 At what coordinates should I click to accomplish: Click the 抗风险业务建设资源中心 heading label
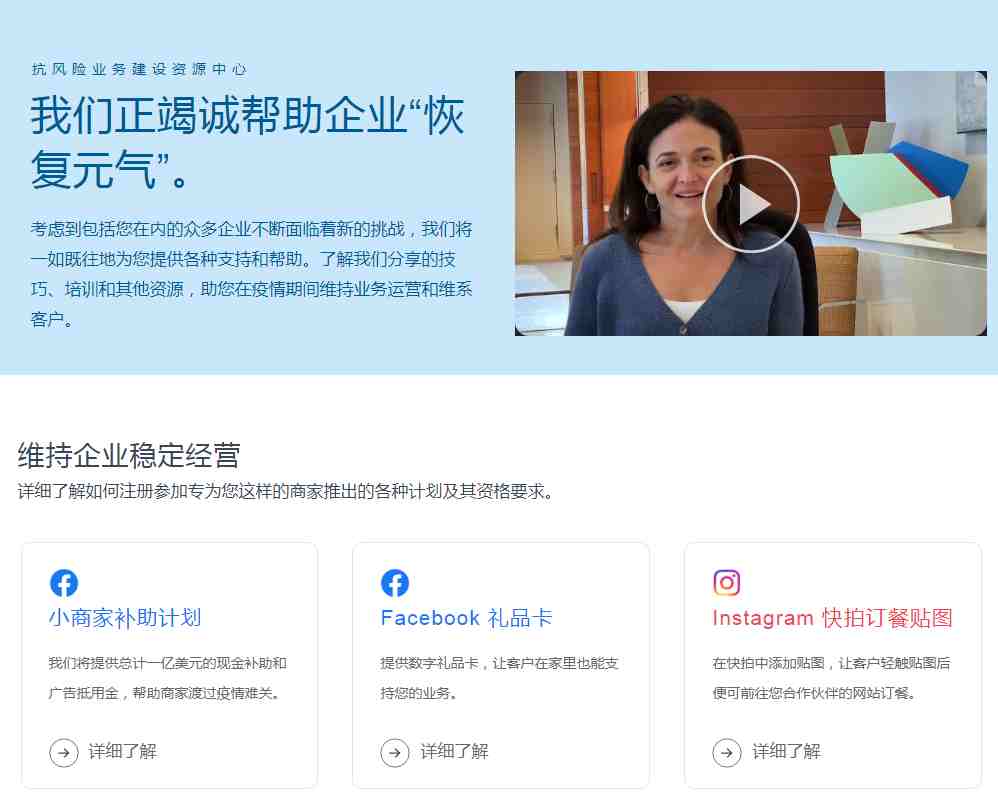(139, 69)
